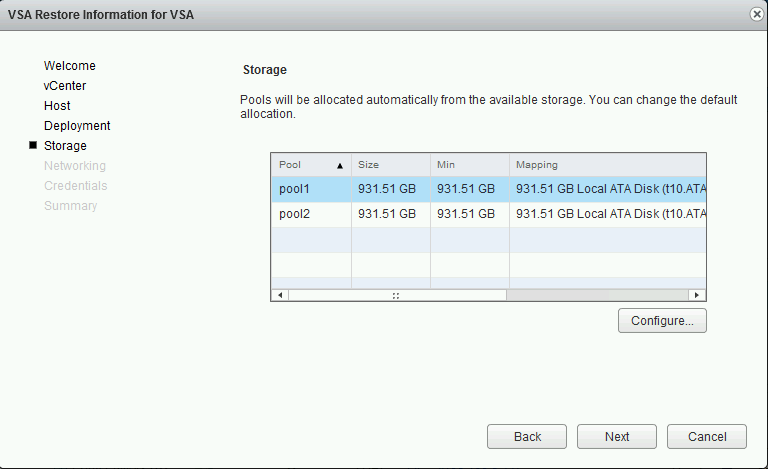Click pool1 Min value 931.51 GB
The image size is (768, 469).
[470, 189]
